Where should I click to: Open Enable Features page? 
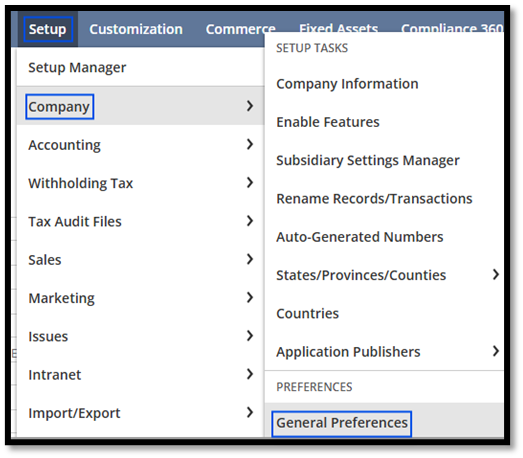(x=328, y=122)
